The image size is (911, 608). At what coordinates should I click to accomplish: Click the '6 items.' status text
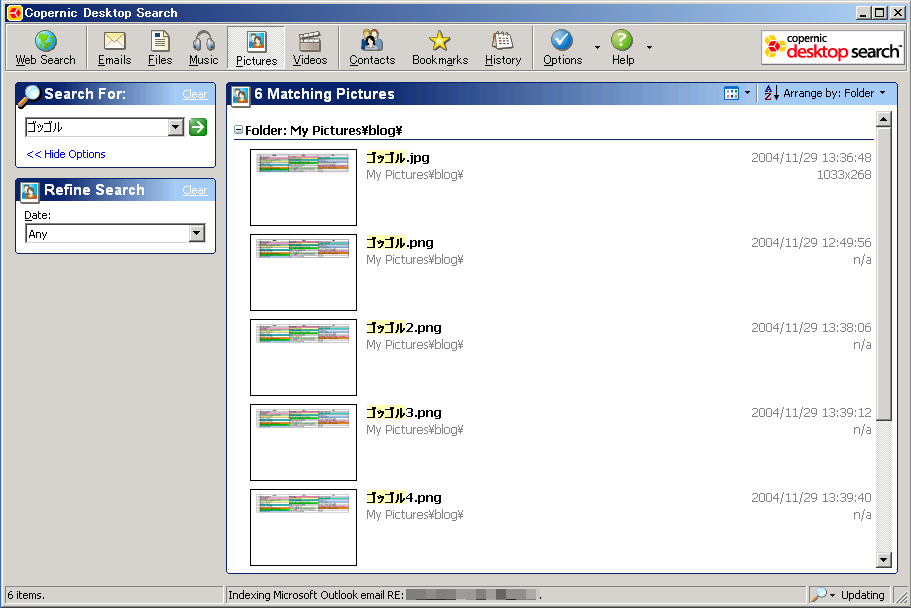(26, 595)
